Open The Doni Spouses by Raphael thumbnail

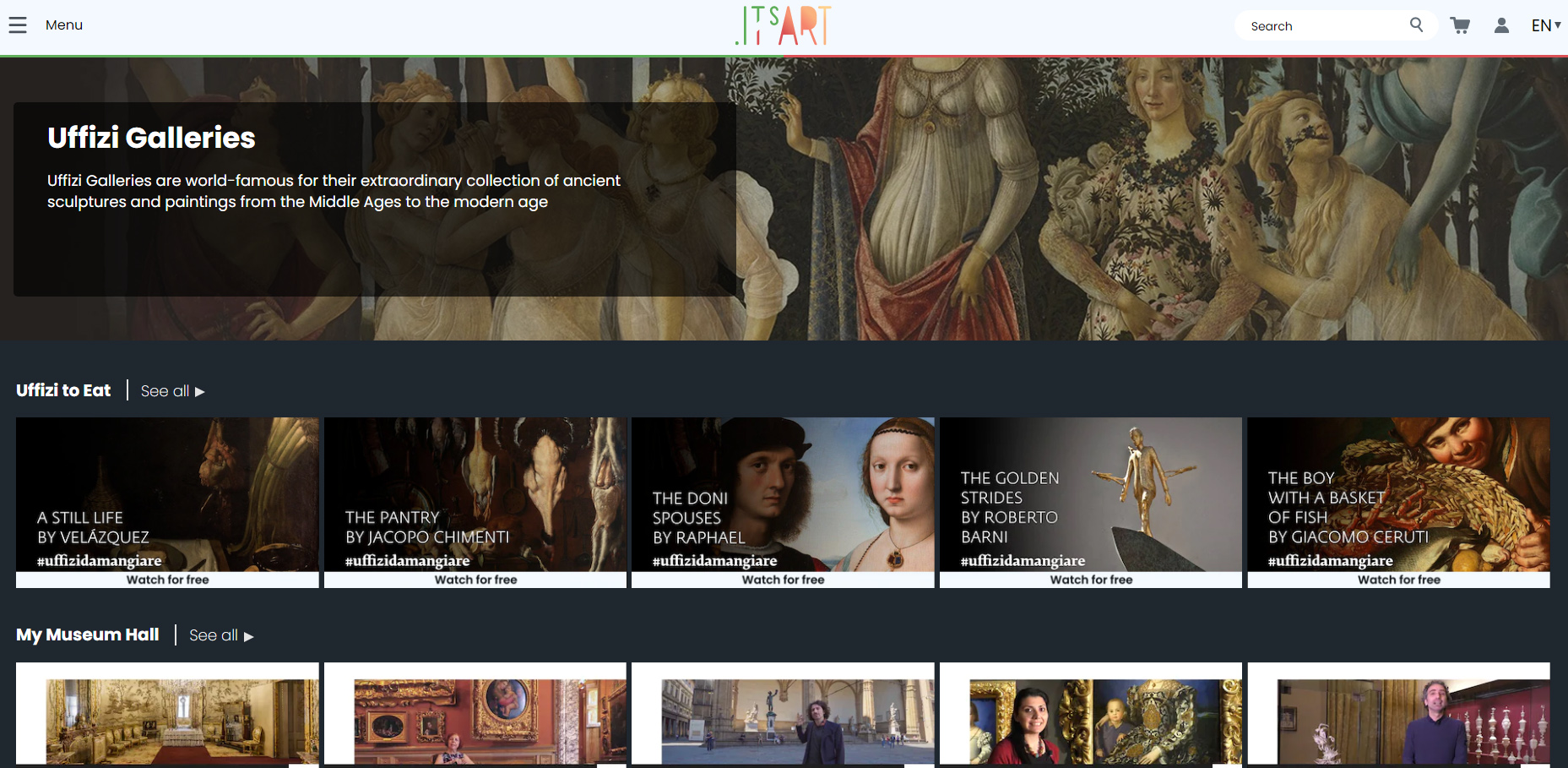[x=783, y=494]
